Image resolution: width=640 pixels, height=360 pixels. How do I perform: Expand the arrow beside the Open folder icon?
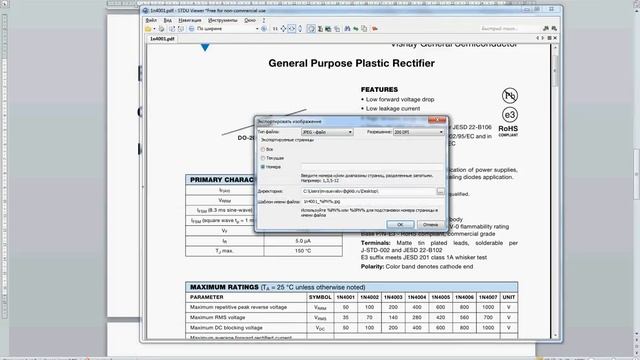coord(154,29)
